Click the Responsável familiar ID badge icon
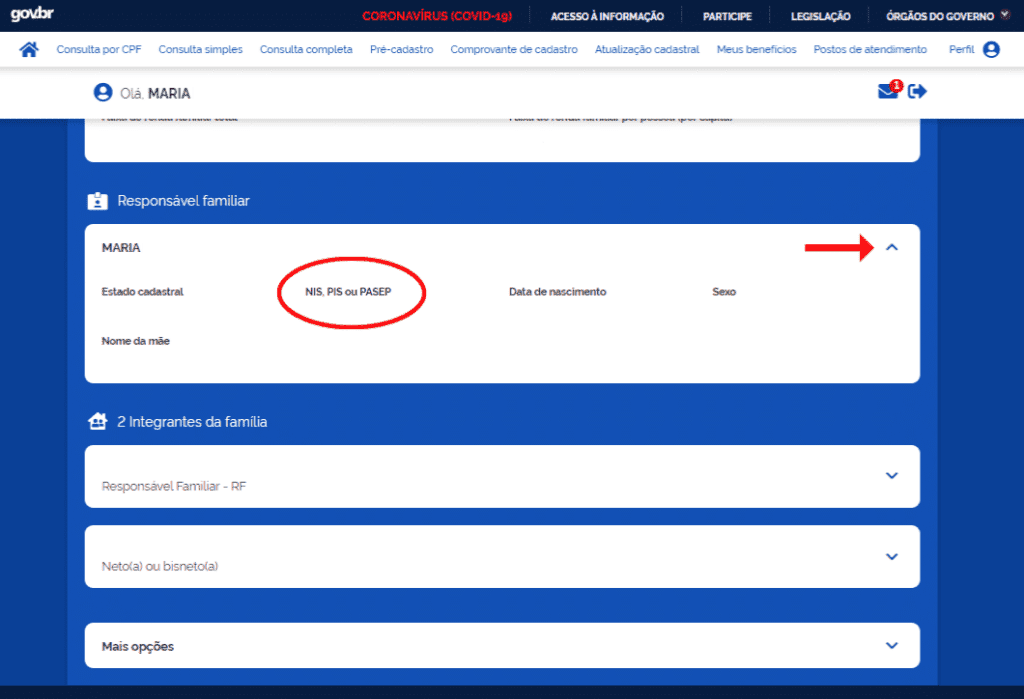The image size is (1024, 699). pos(97,201)
